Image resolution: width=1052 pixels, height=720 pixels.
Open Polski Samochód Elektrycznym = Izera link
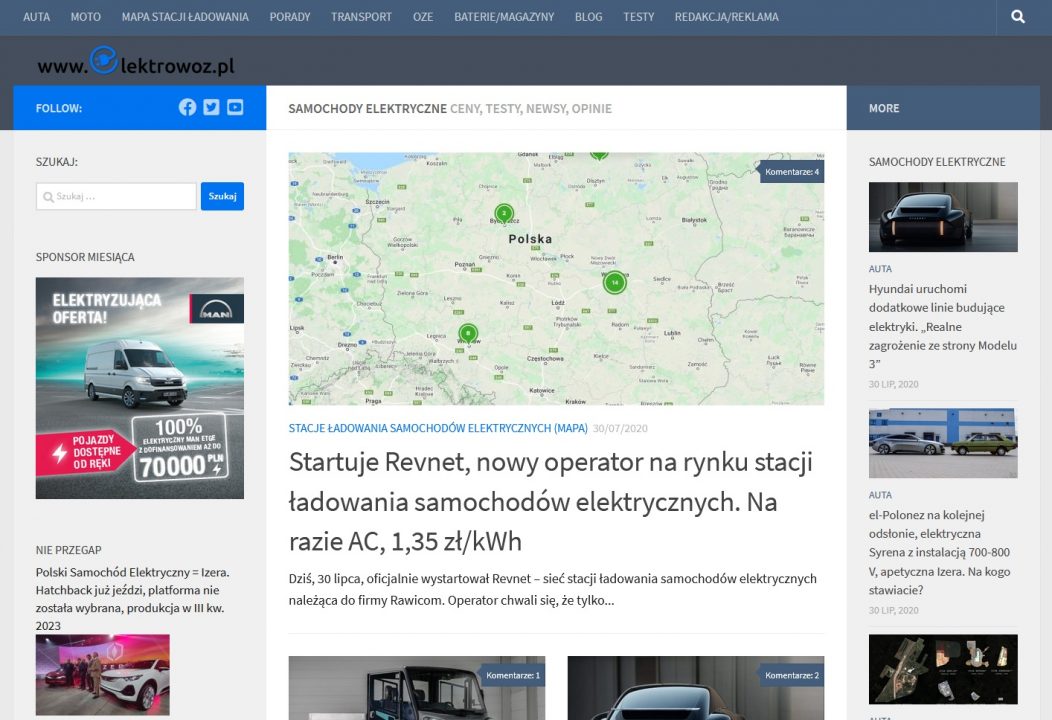[x=132, y=599]
